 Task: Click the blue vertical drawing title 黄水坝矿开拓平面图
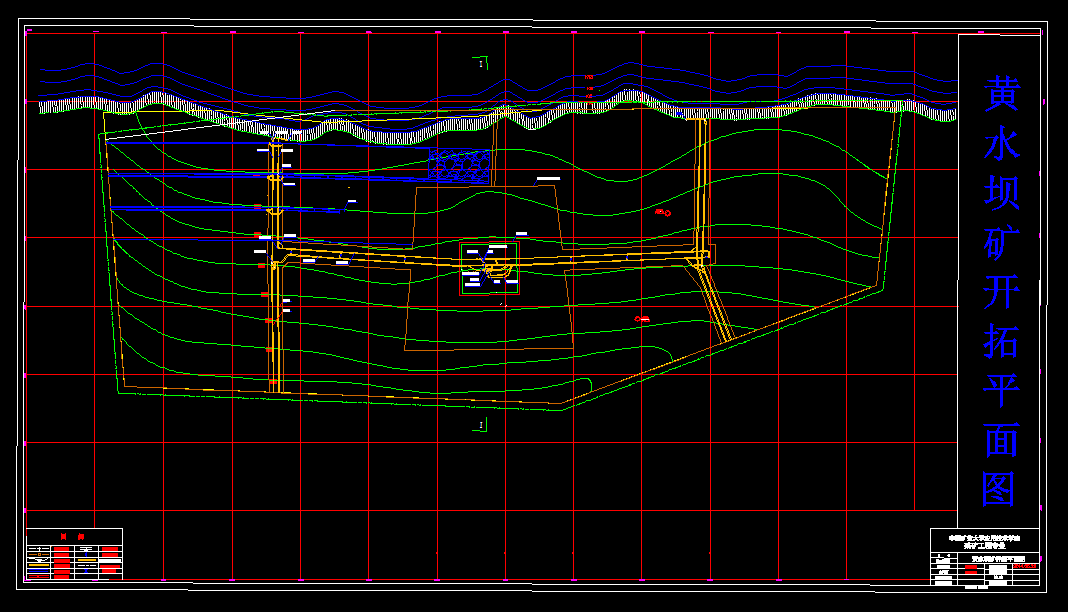[x=1001, y=291]
